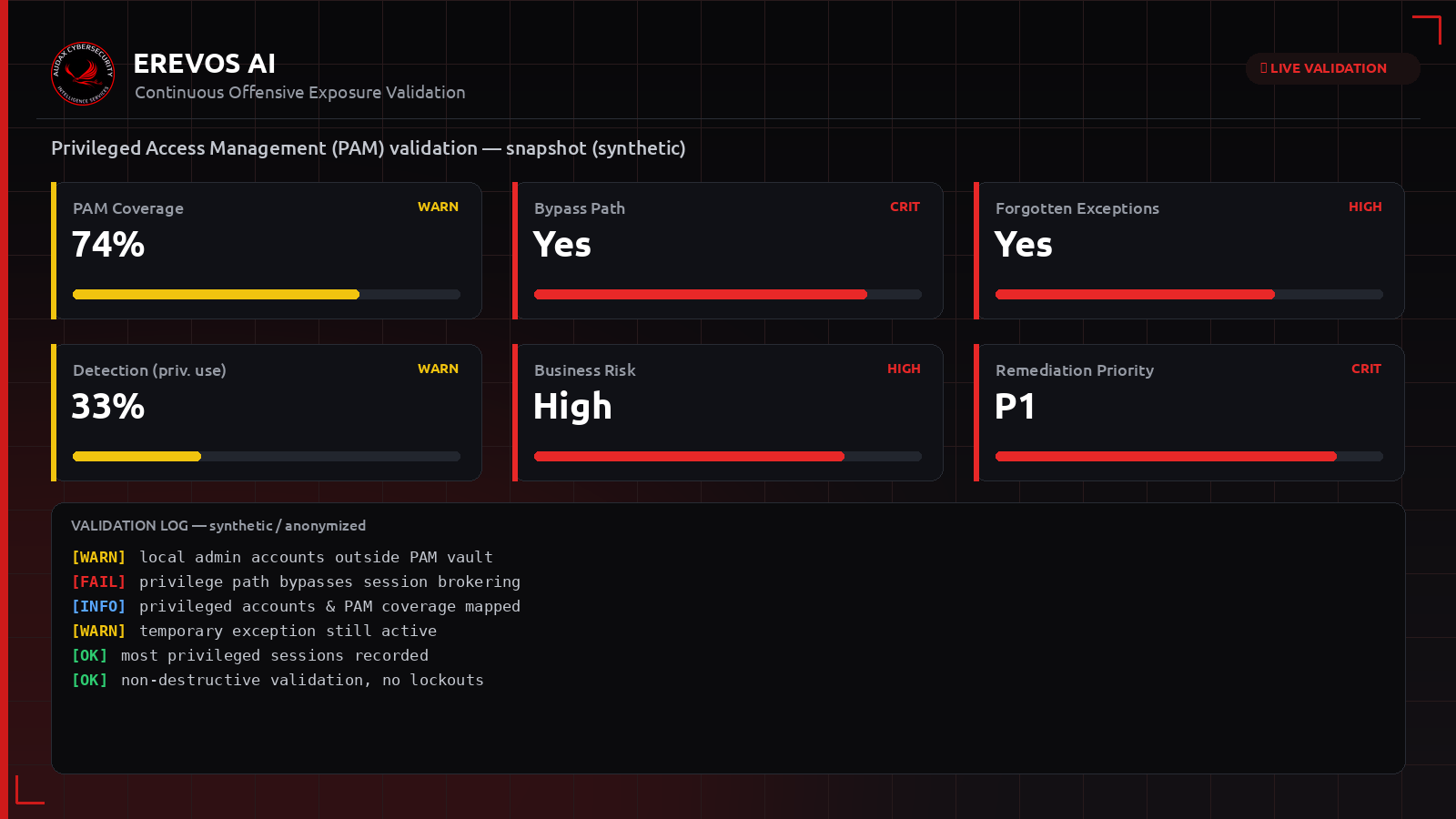The height and width of the screenshot is (819, 1456).
Task: Click the Audax Cybersecurity logo icon
Action: [x=83, y=74]
